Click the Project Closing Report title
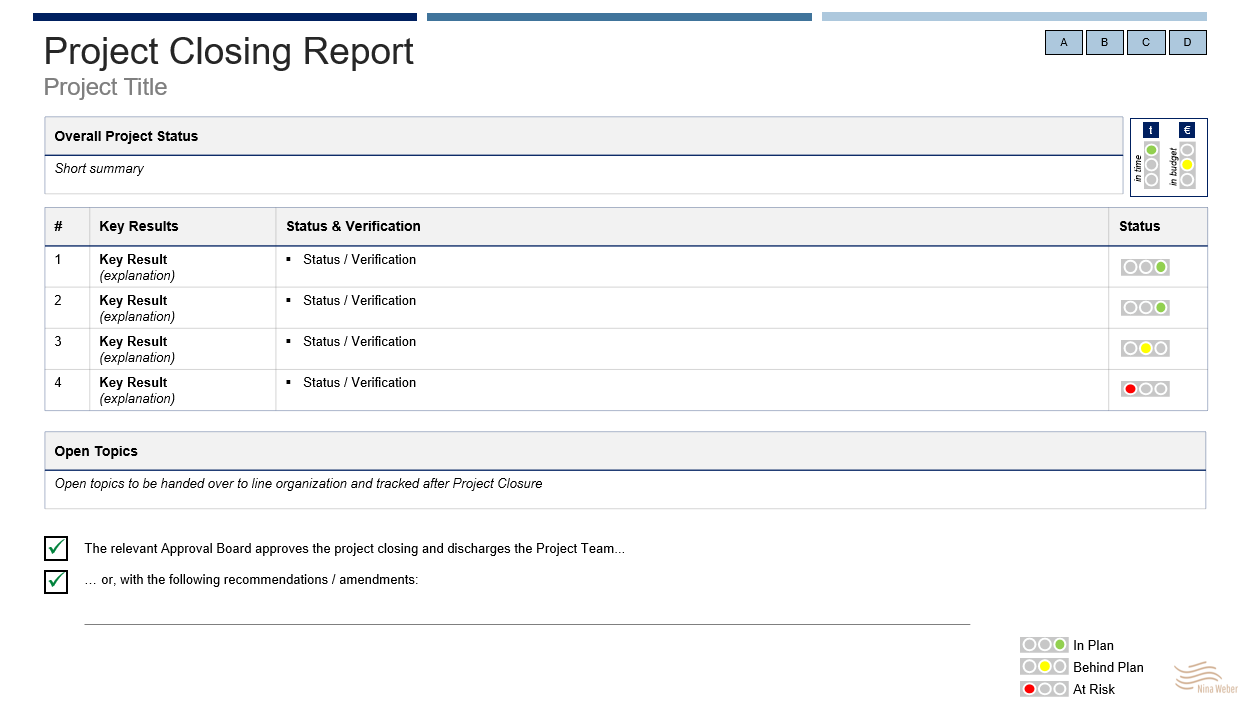1246x706 pixels. point(229,51)
